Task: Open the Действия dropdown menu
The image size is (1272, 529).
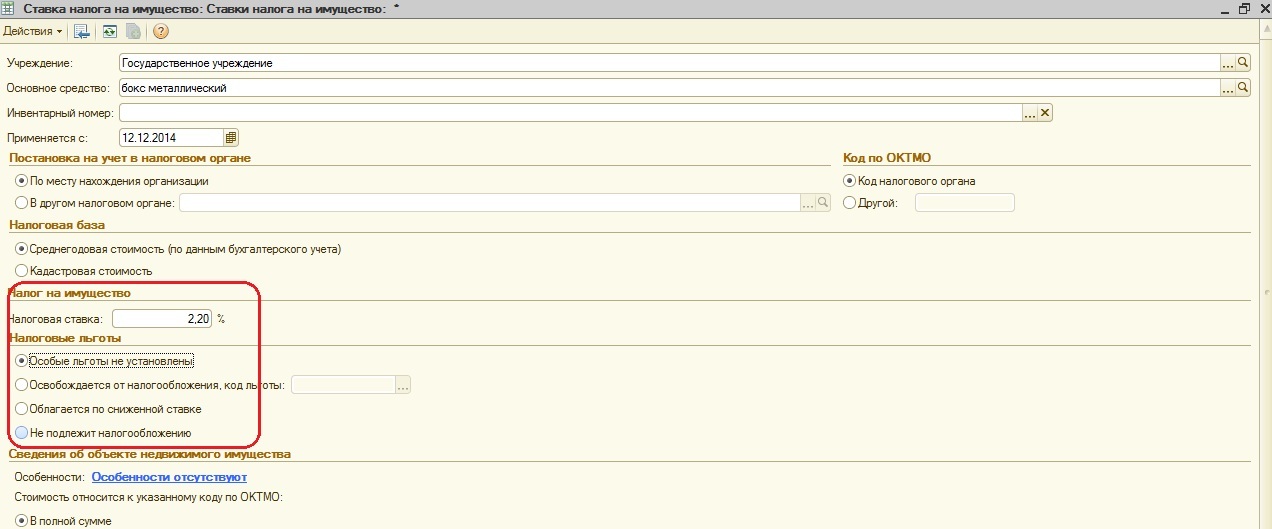Action: (x=32, y=31)
